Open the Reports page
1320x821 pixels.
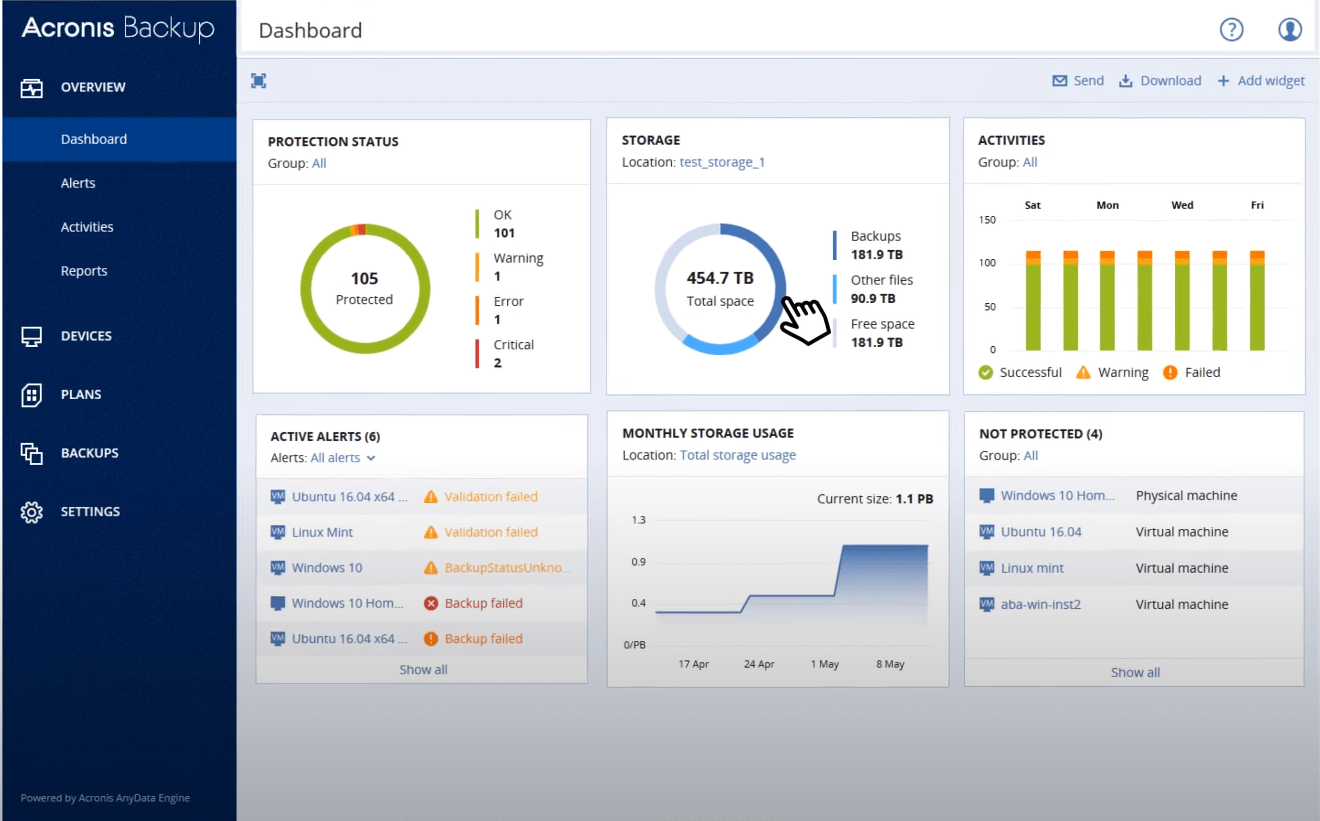click(x=83, y=270)
